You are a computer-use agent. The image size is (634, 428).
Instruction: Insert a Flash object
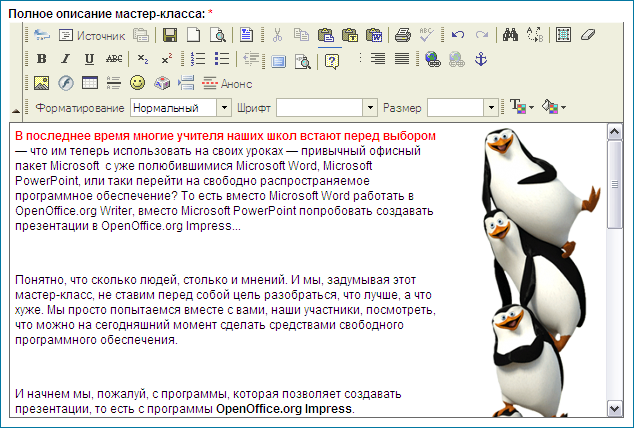(x=66, y=83)
